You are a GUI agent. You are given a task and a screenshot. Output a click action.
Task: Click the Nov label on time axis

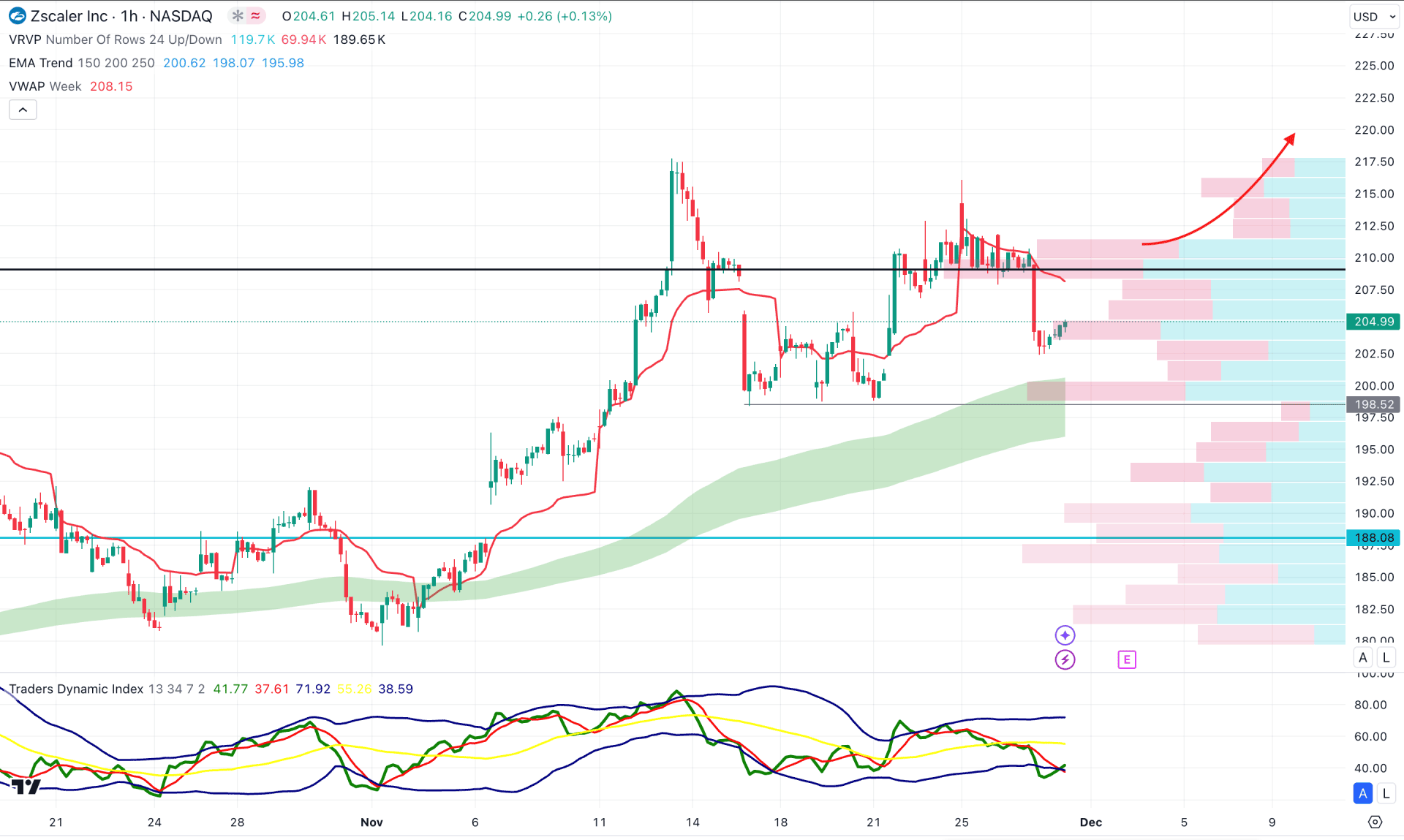(371, 822)
